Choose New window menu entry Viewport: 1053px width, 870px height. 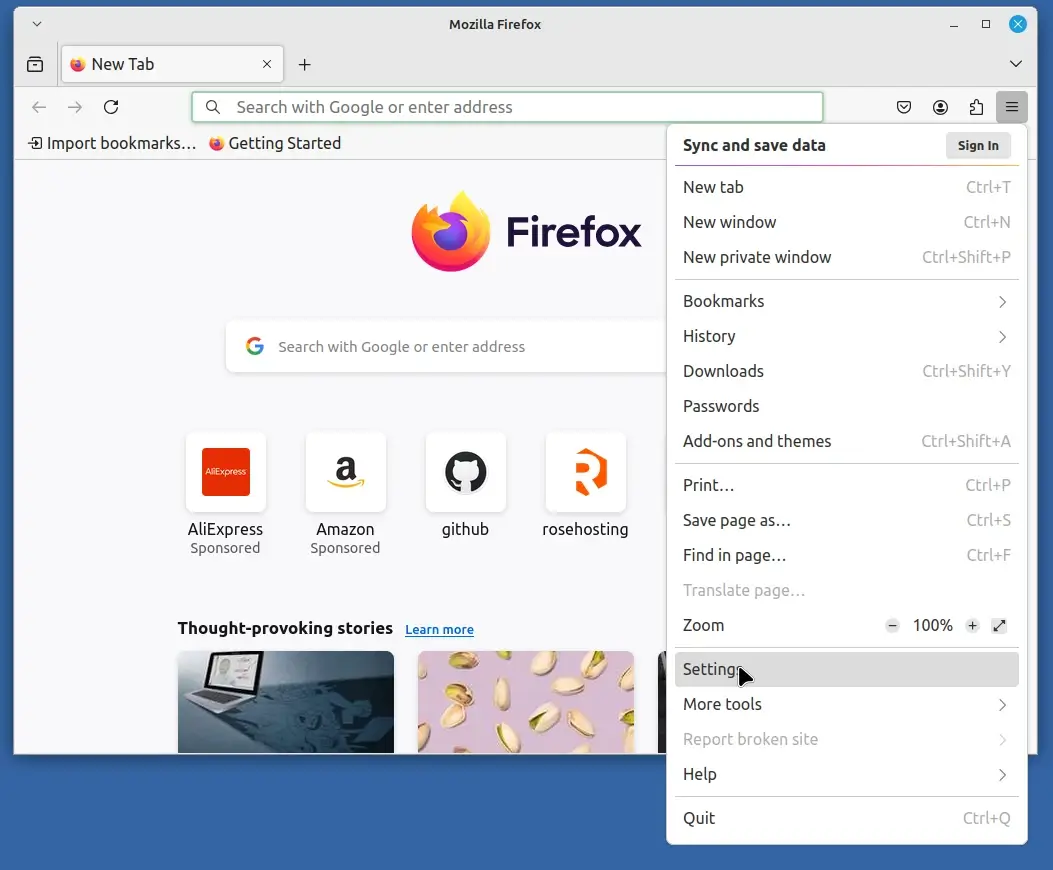(846, 222)
